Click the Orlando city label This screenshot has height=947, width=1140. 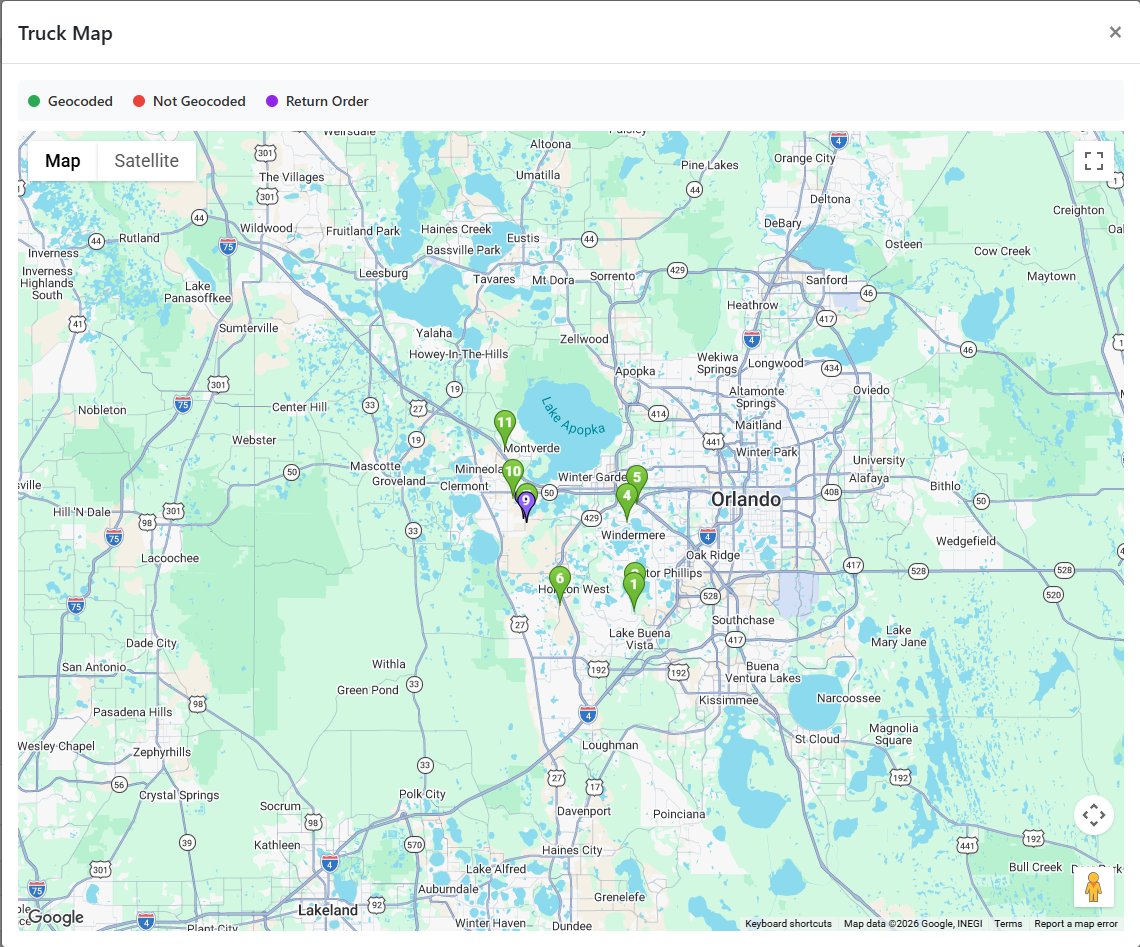(746, 499)
